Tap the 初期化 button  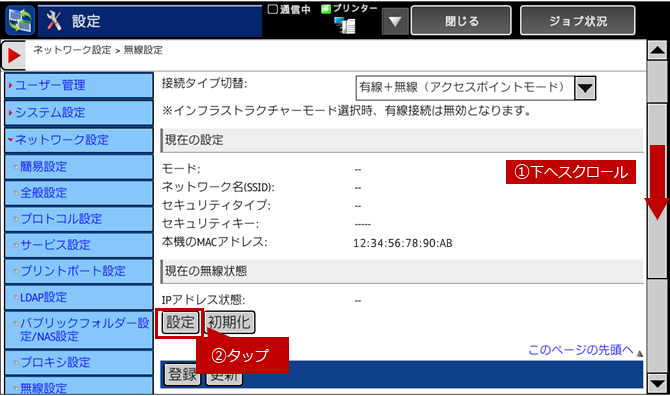pos(229,323)
